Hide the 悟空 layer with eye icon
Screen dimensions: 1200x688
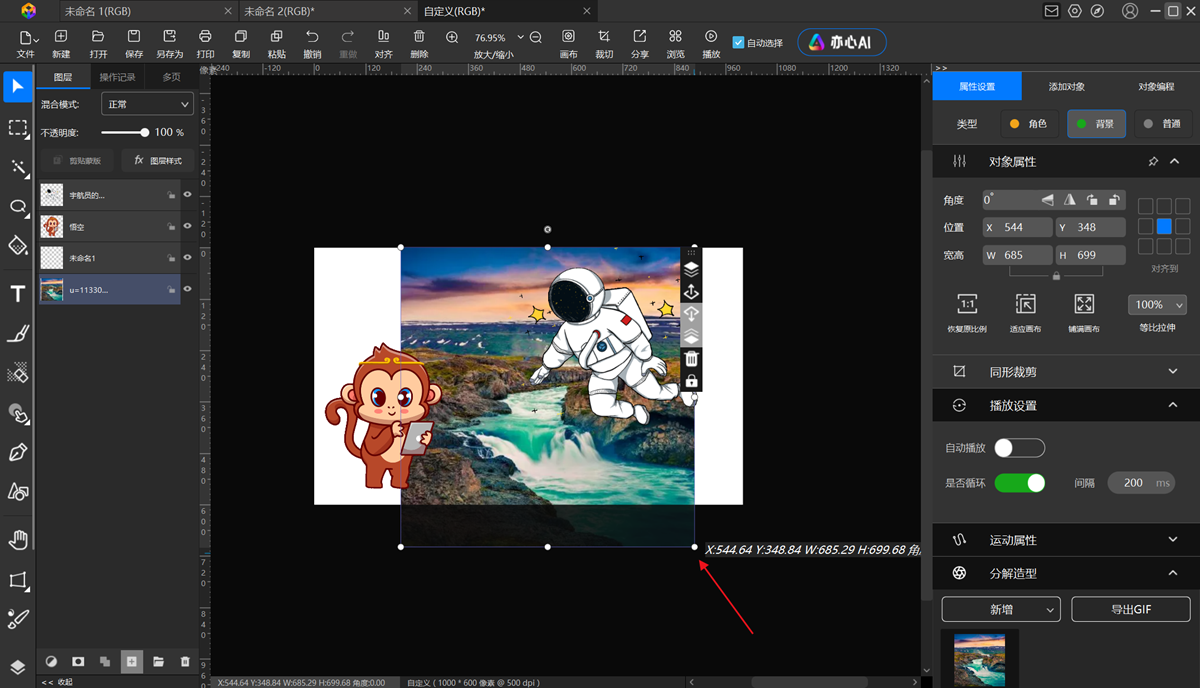tap(187, 226)
